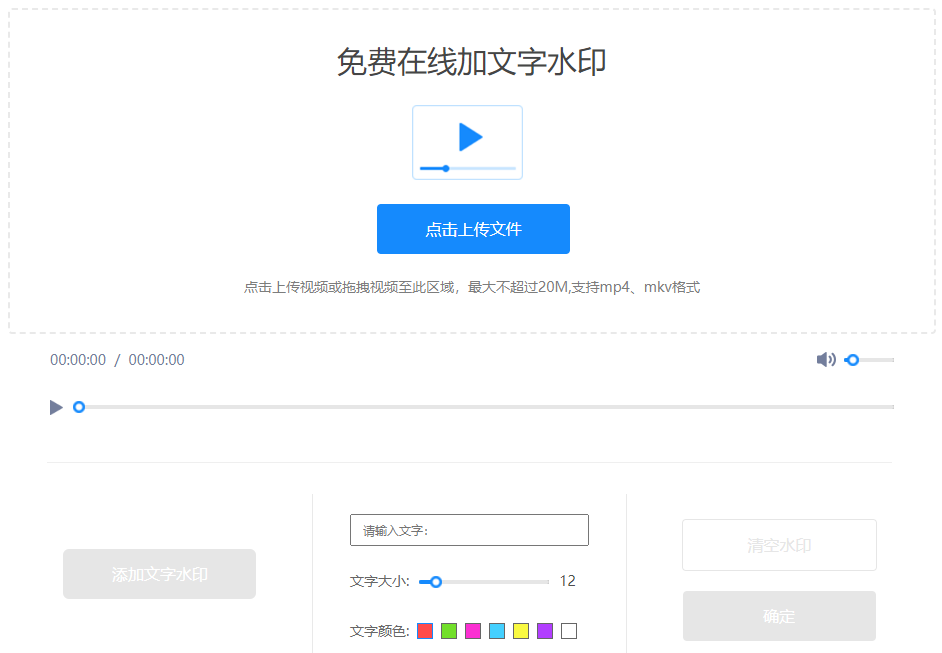
Task: Choose the white text color swatch
Action: click(567, 630)
